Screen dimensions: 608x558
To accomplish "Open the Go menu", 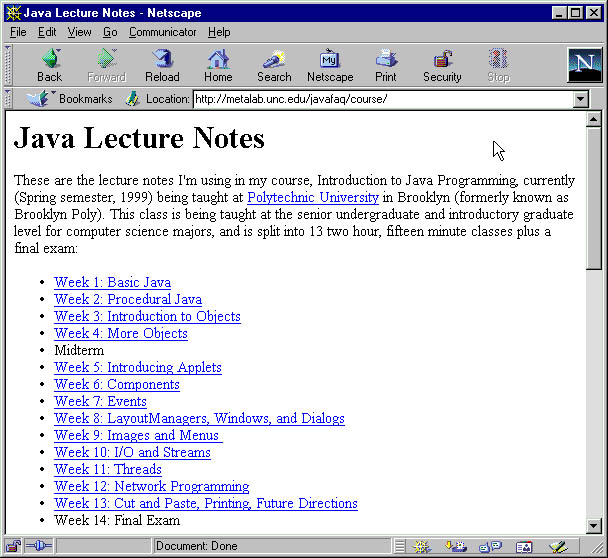I will [110, 32].
